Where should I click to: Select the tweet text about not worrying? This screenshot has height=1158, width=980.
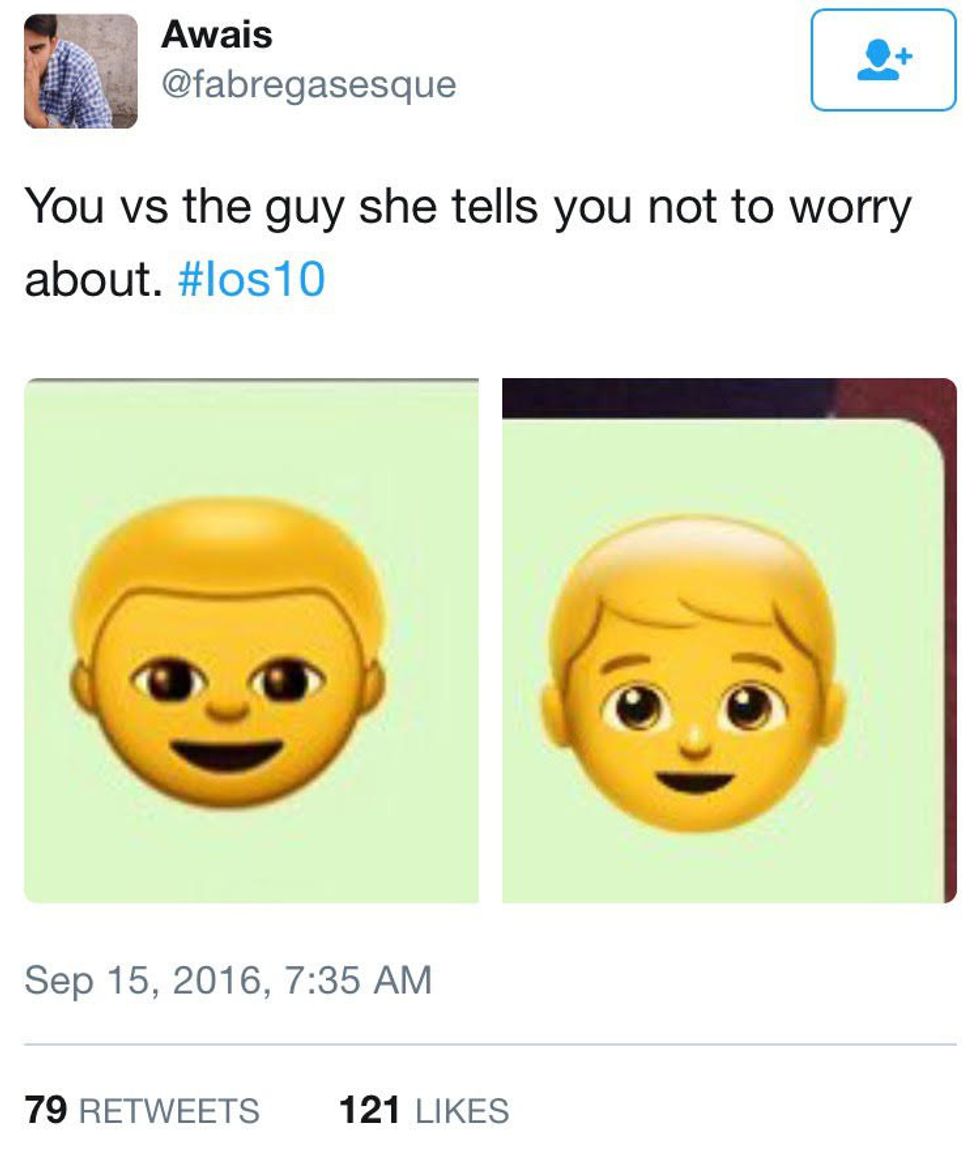[467, 243]
